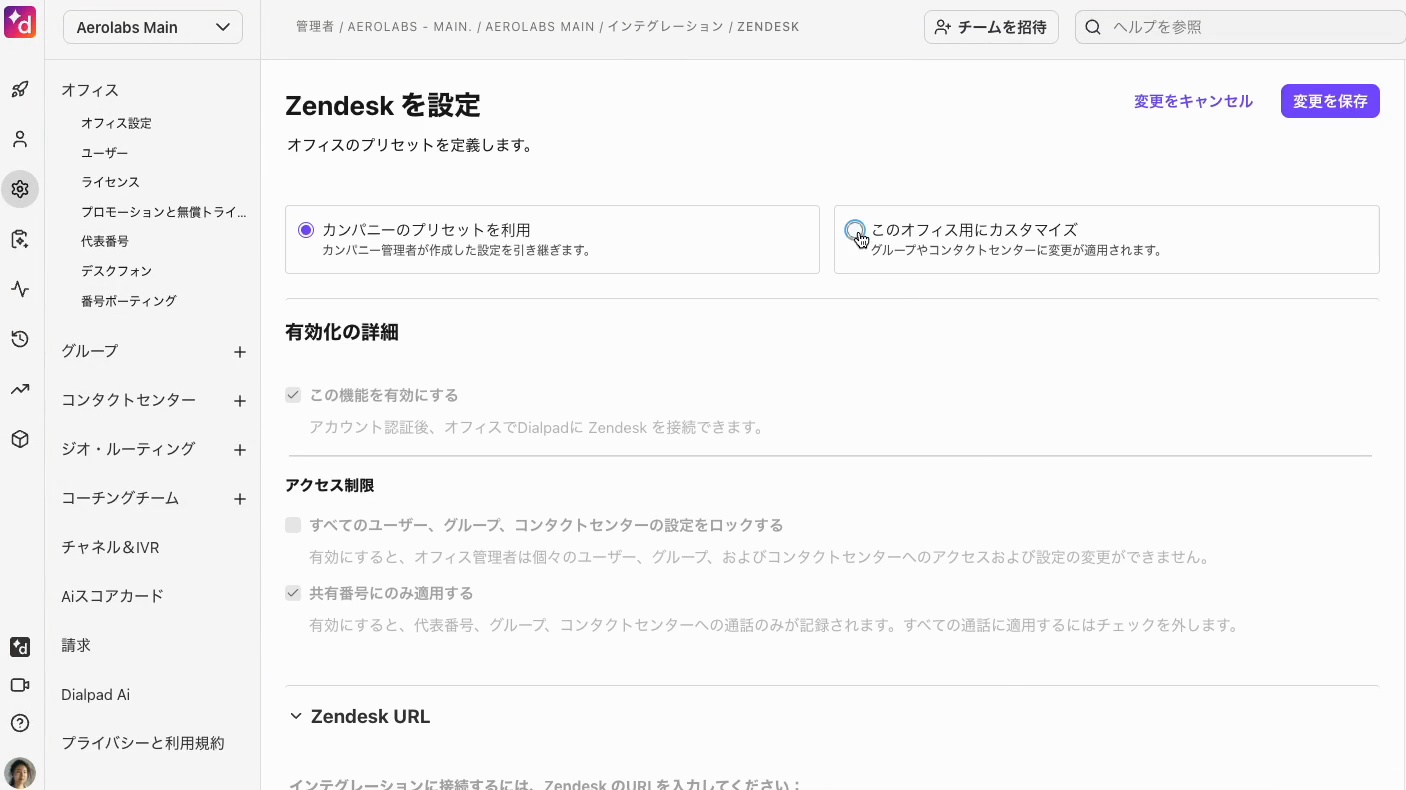Open プロモーションと無償トライ… in sidebar
The image size is (1406, 790).
point(164,212)
